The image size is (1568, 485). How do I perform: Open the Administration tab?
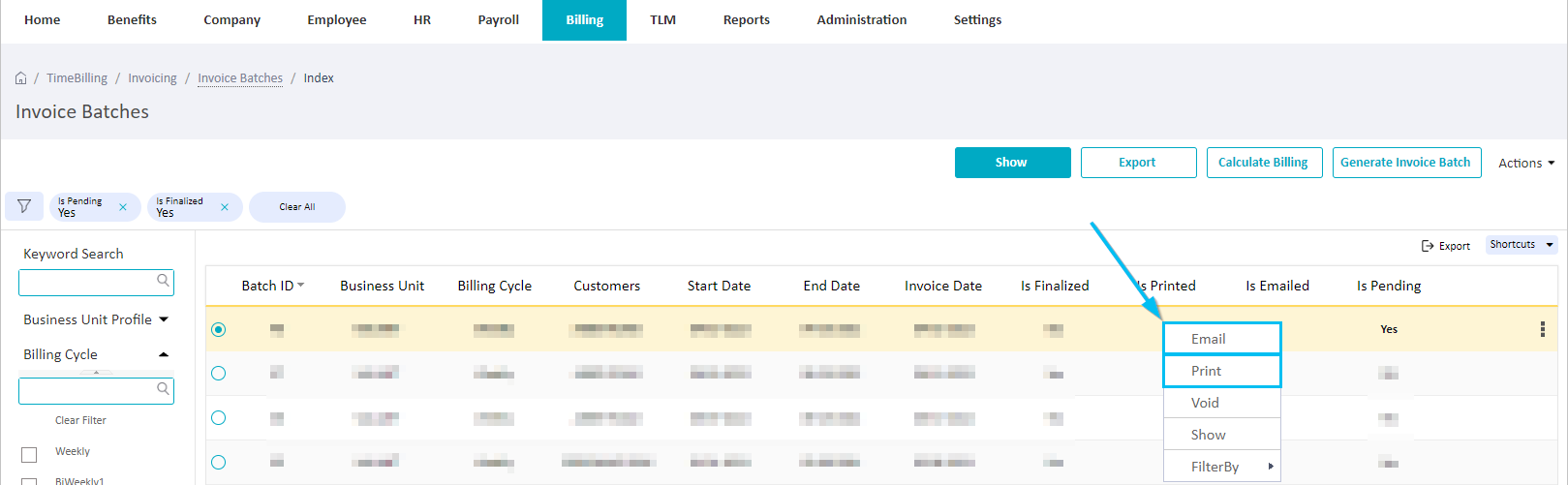coord(862,20)
